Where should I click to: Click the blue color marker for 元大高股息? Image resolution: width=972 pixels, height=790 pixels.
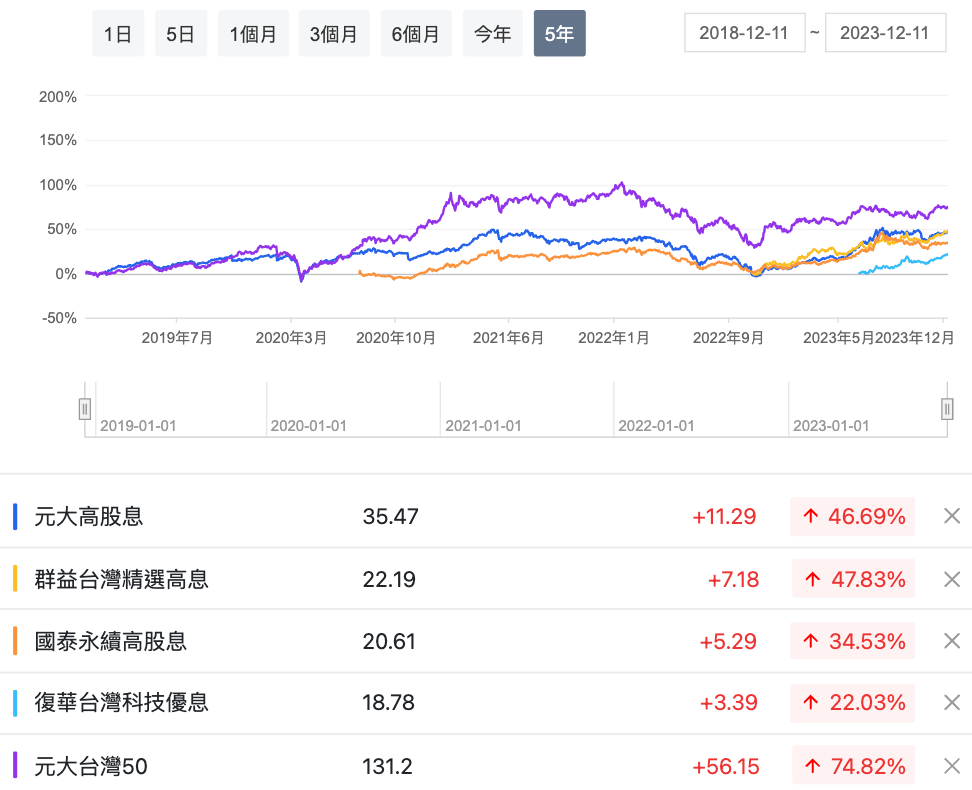click(x=15, y=517)
